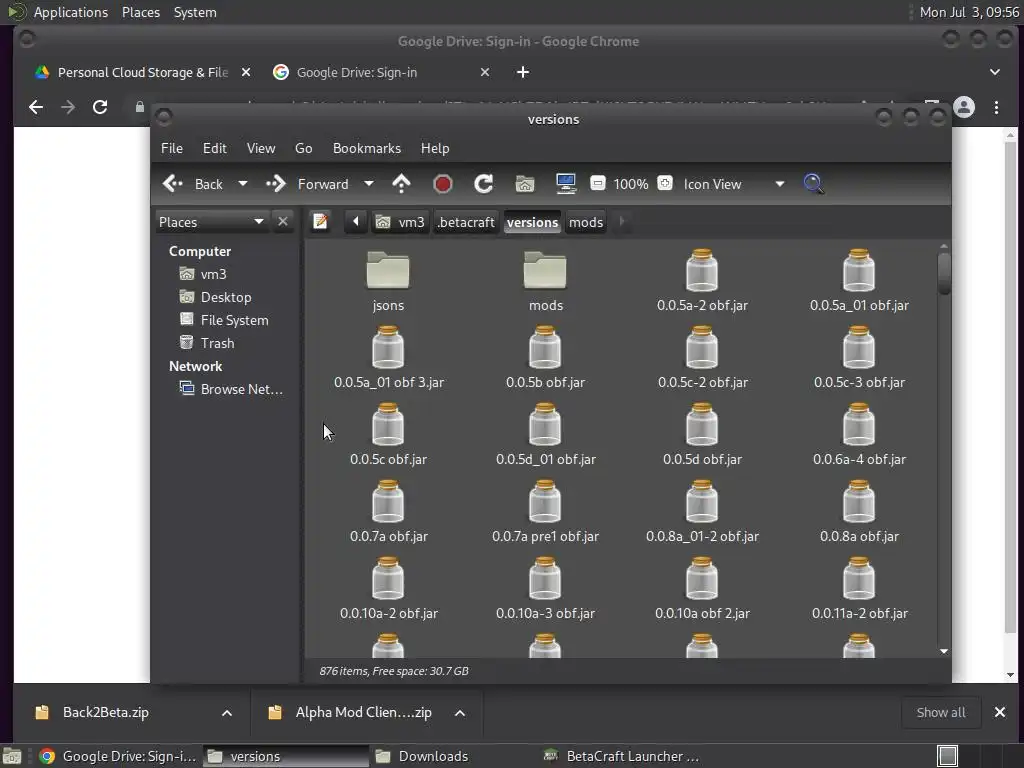Go to the Home folder icon
This screenshot has width=1024, height=768.
pos(525,184)
